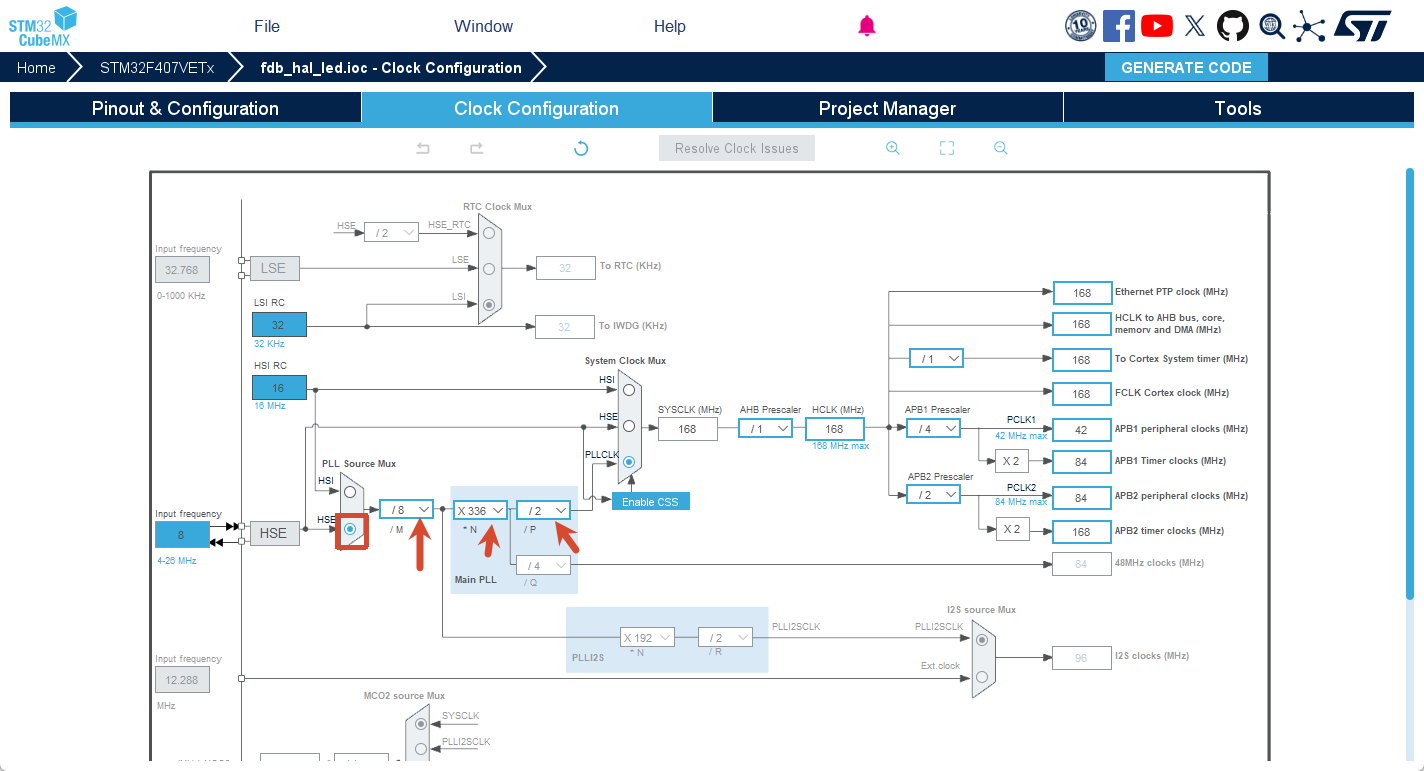The width and height of the screenshot is (1424, 771).
Task: Select HSE in the PLL Source Mux
Action: [x=350, y=529]
